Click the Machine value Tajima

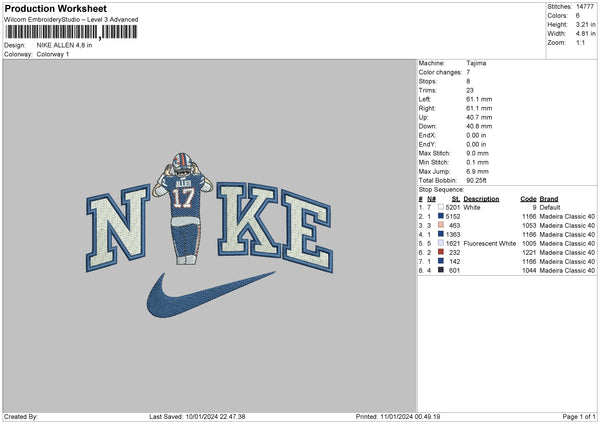(x=476, y=63)
